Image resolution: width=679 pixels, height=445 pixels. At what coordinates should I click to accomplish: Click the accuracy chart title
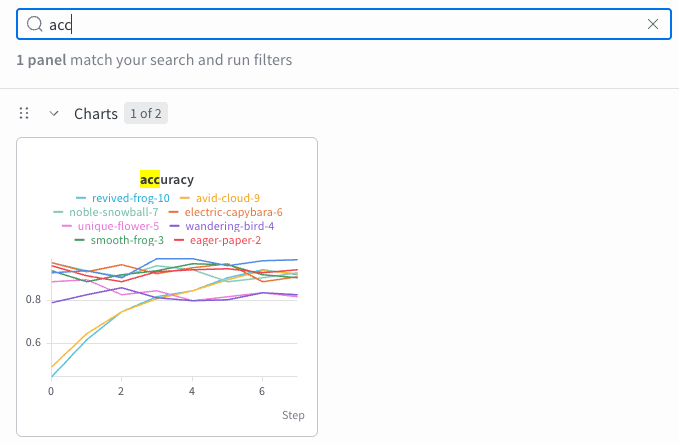(167, 179)
